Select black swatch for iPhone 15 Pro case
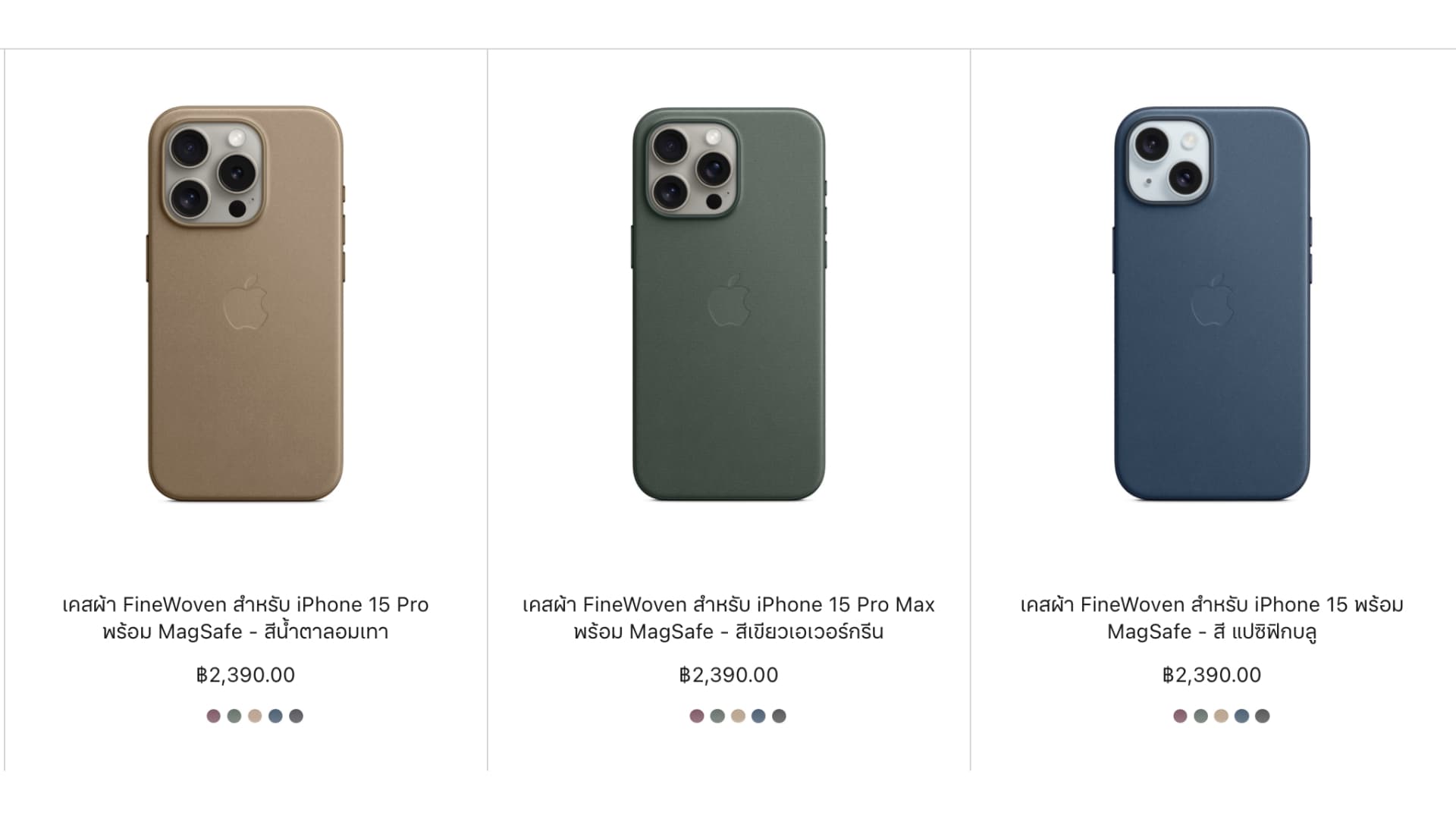 coord(296,716)
